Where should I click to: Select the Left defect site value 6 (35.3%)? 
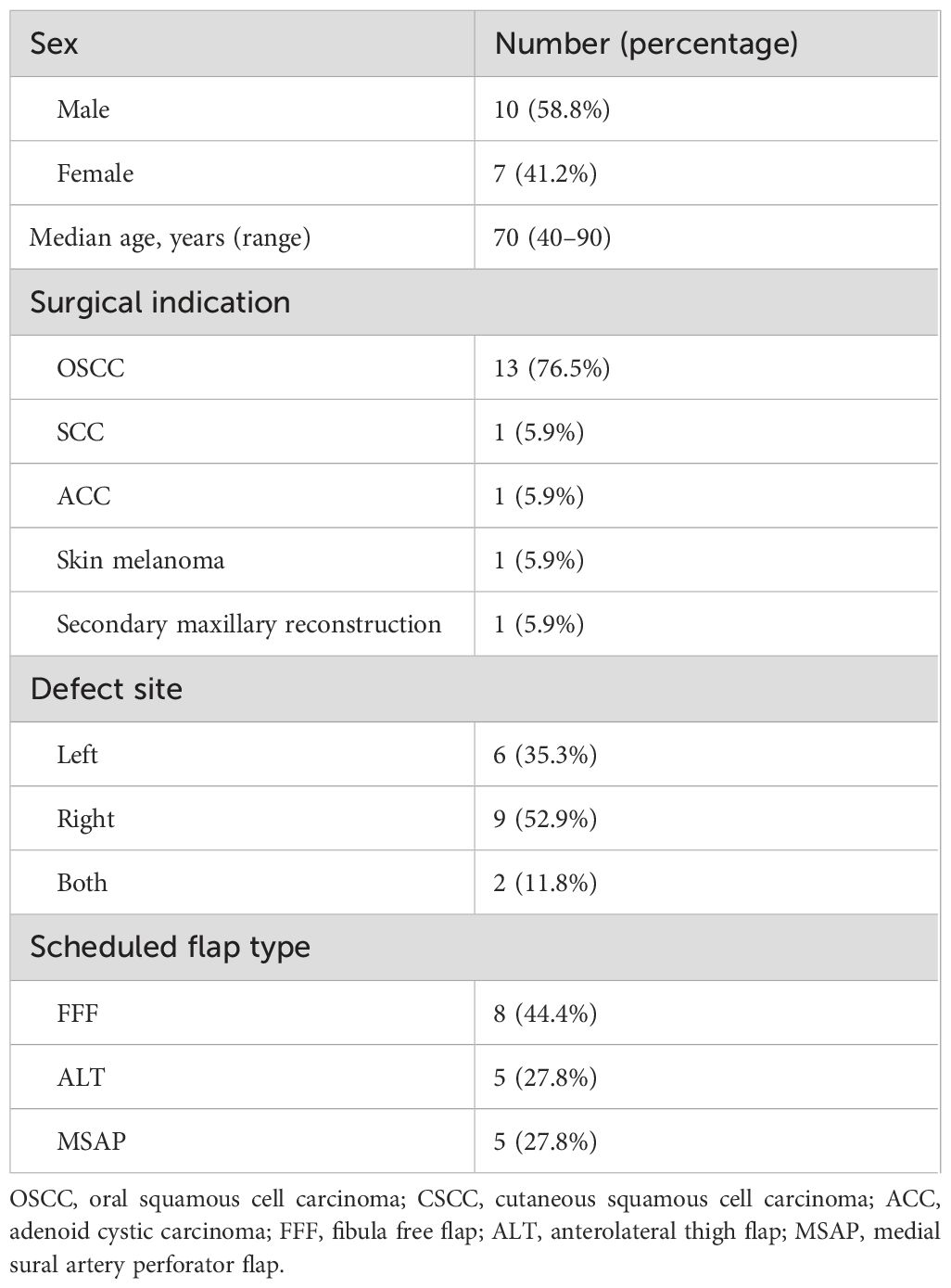[x=545, y=755]
